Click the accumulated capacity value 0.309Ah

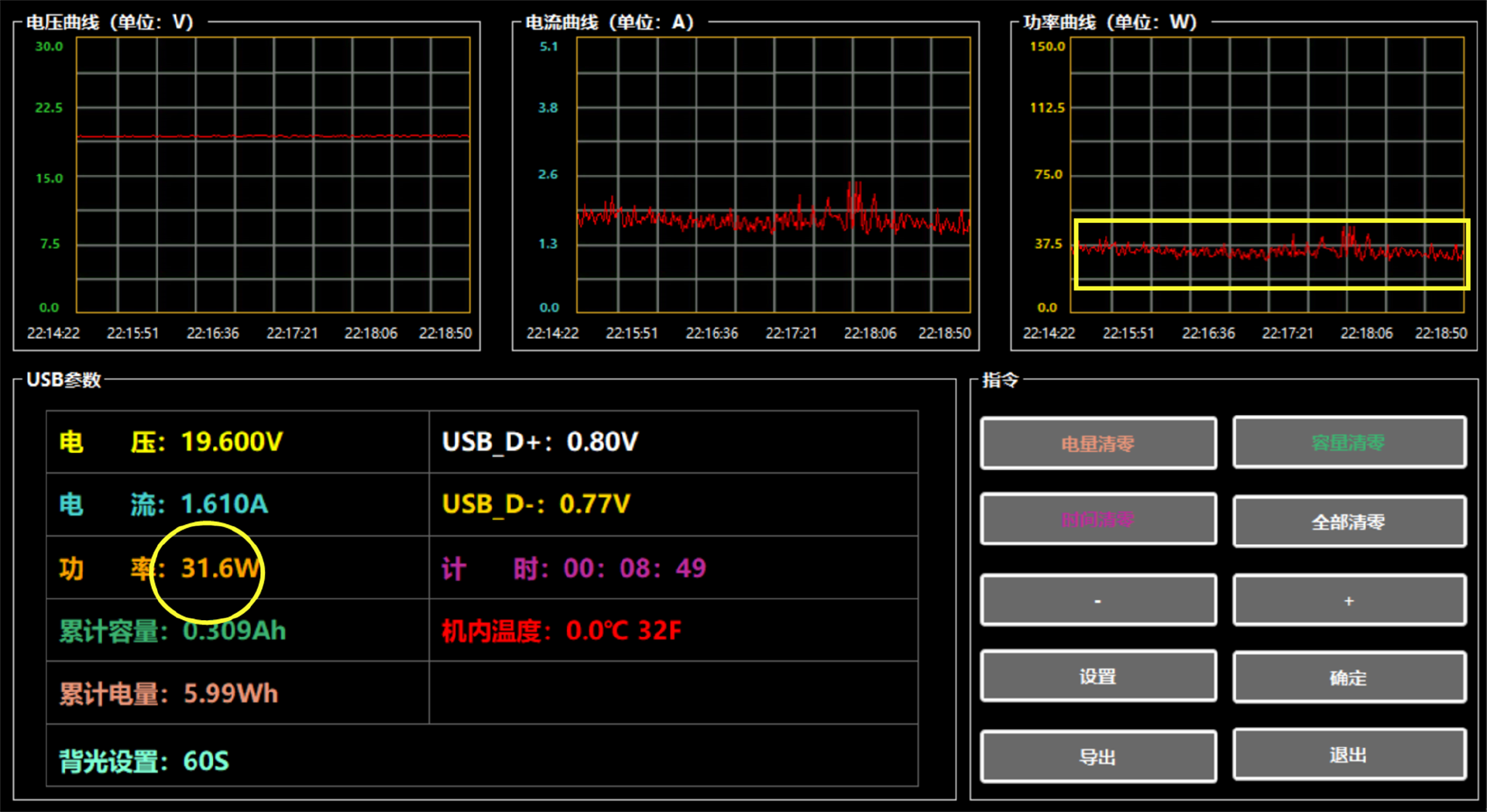tap(235, 631)
